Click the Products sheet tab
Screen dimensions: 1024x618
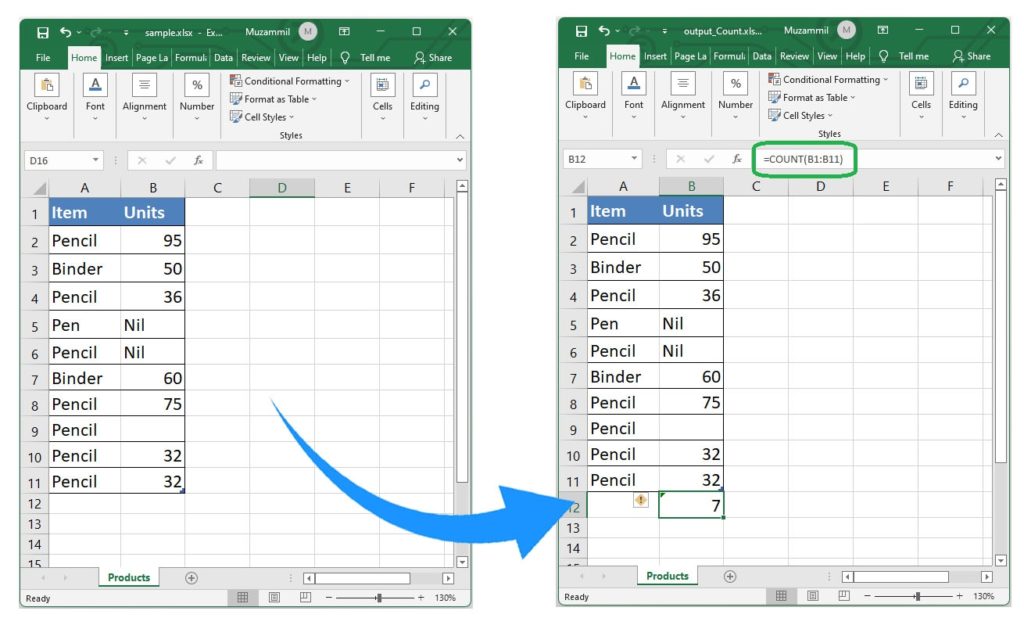click(128, 577)
